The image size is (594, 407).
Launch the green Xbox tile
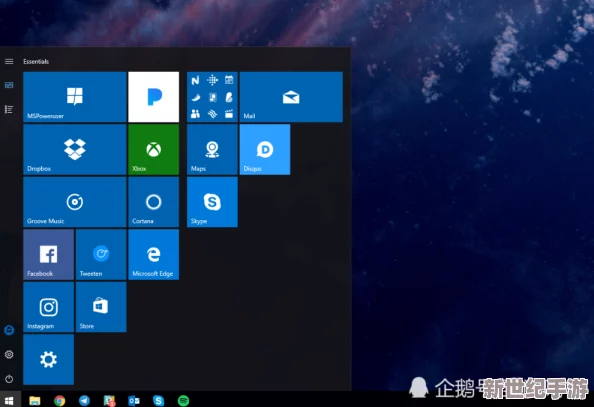153,149
